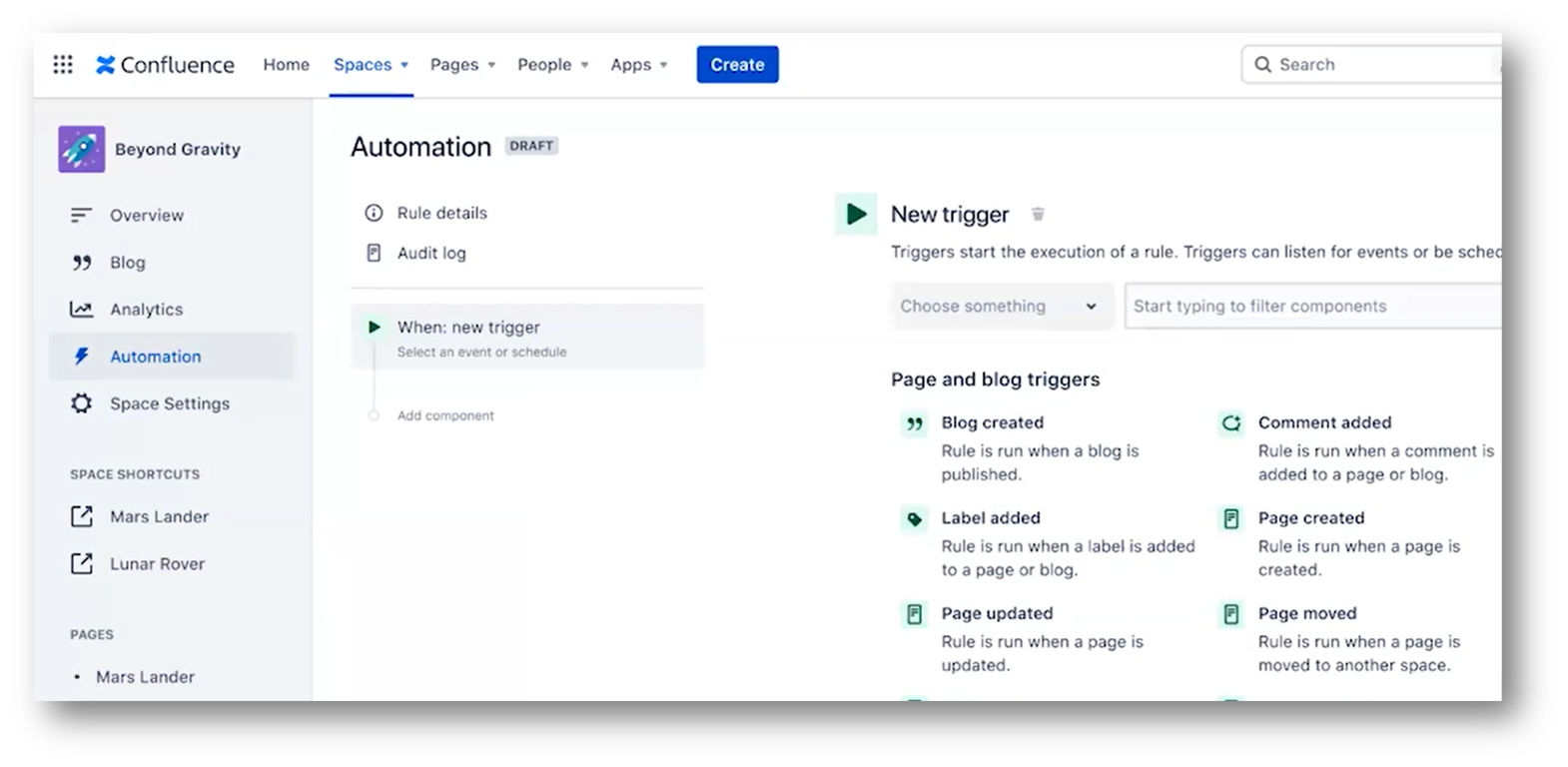The image size is (1568, 767).
Task: Open the Overview sidebar item
Action: [172, 215]
